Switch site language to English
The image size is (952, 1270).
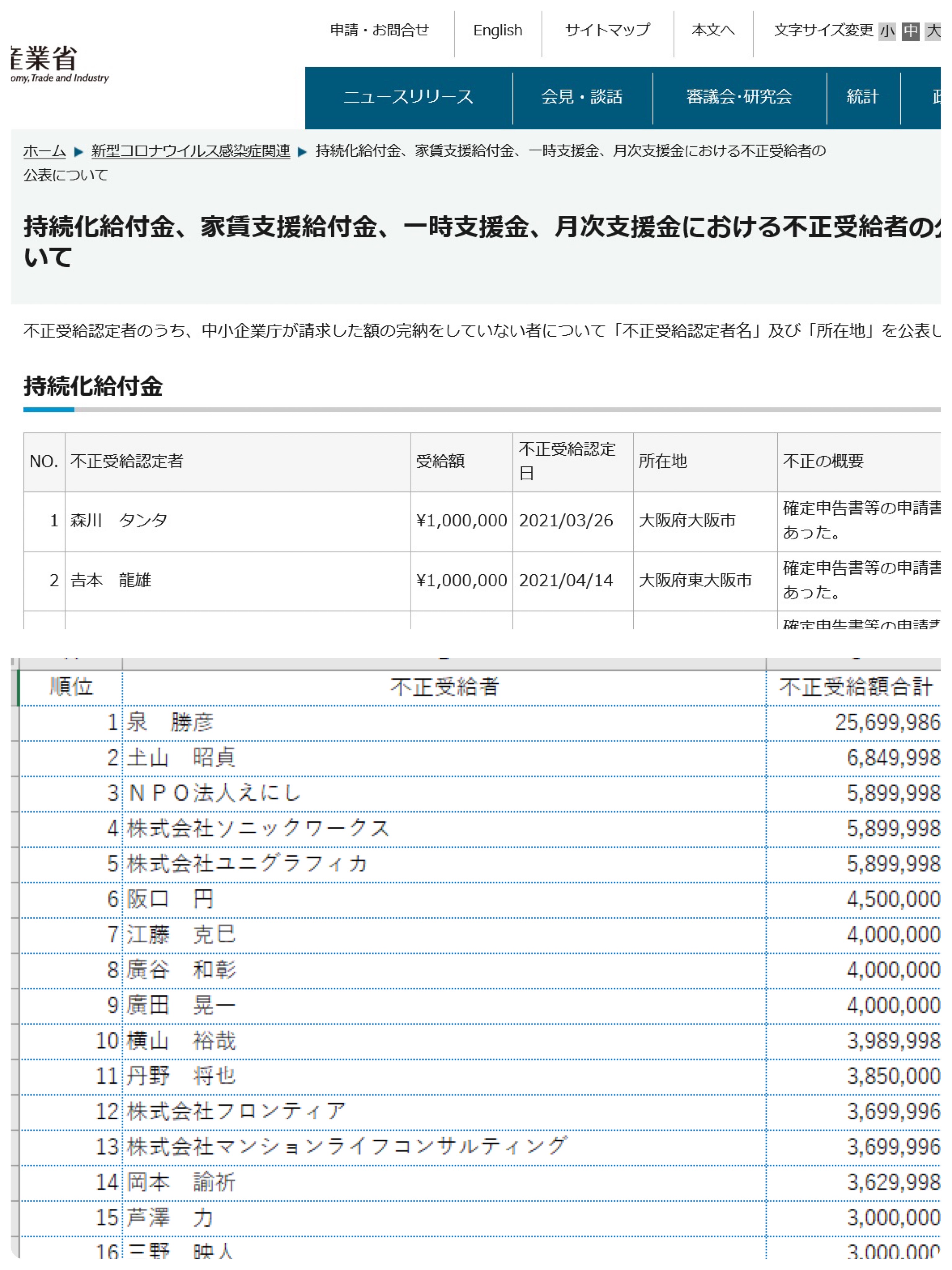497,30
